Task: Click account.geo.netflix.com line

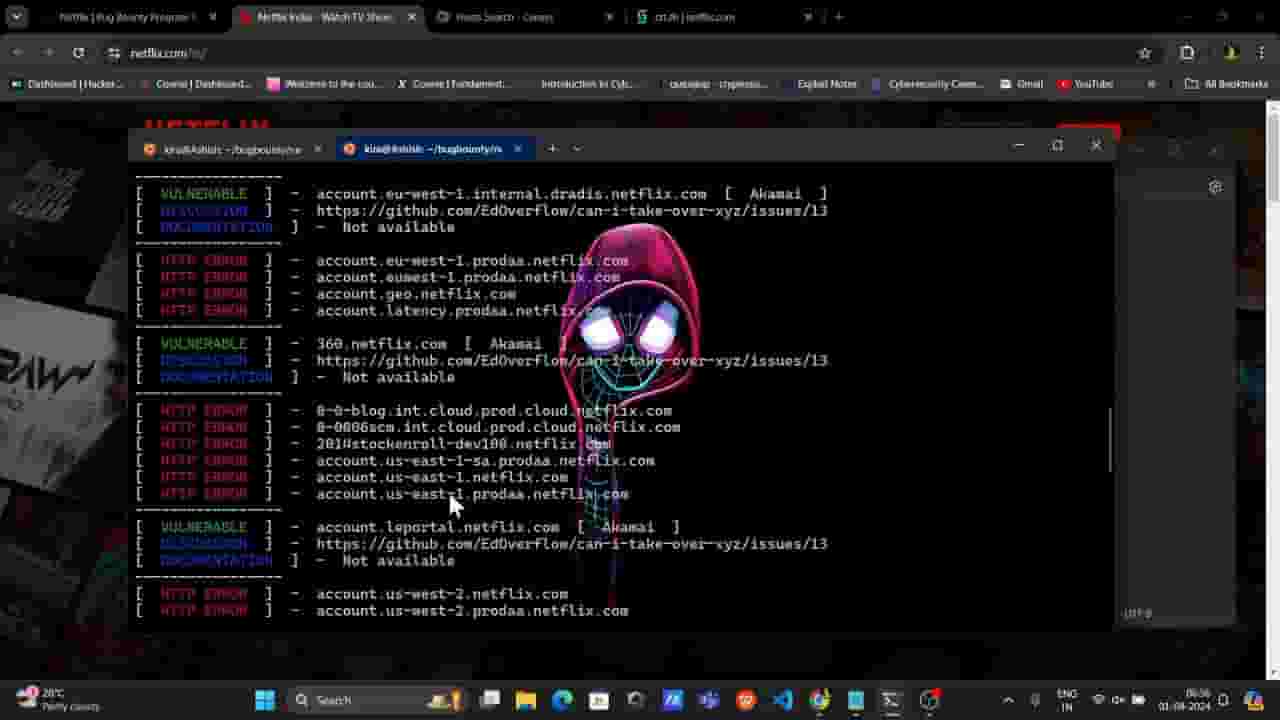Action: pyautogui.click(x=416, y=294)
